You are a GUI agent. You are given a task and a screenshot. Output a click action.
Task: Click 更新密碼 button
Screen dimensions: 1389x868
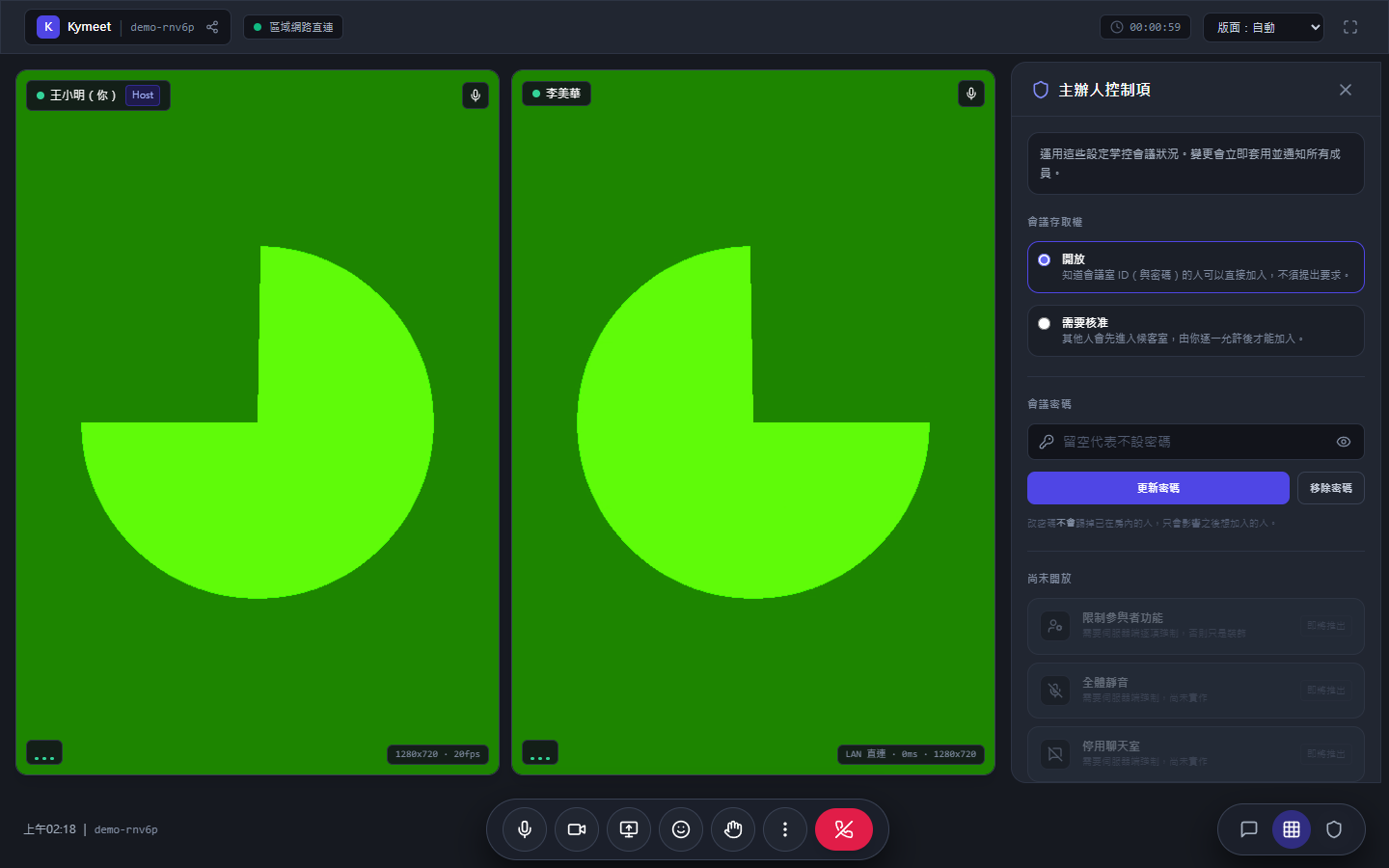(1158, 488)
